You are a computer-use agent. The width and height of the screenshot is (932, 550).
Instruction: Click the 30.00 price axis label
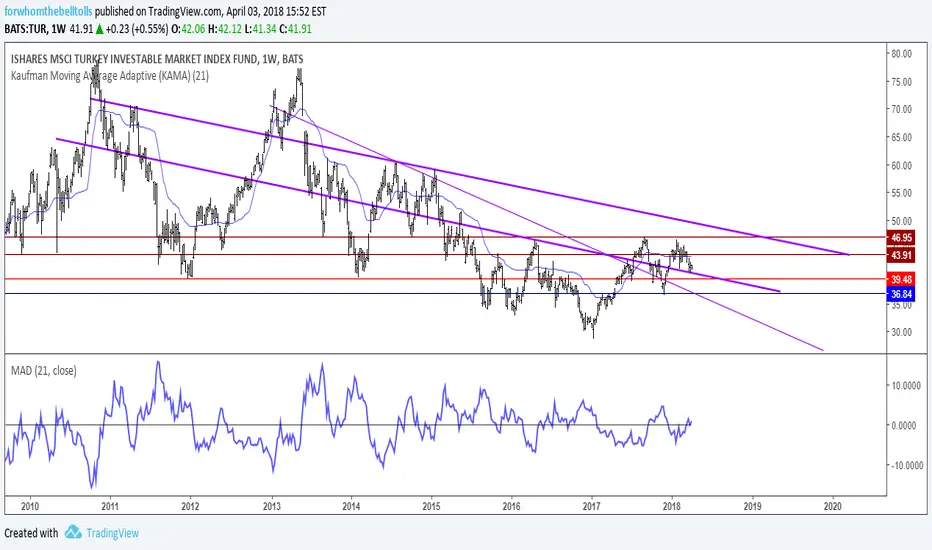click(901, 332)
